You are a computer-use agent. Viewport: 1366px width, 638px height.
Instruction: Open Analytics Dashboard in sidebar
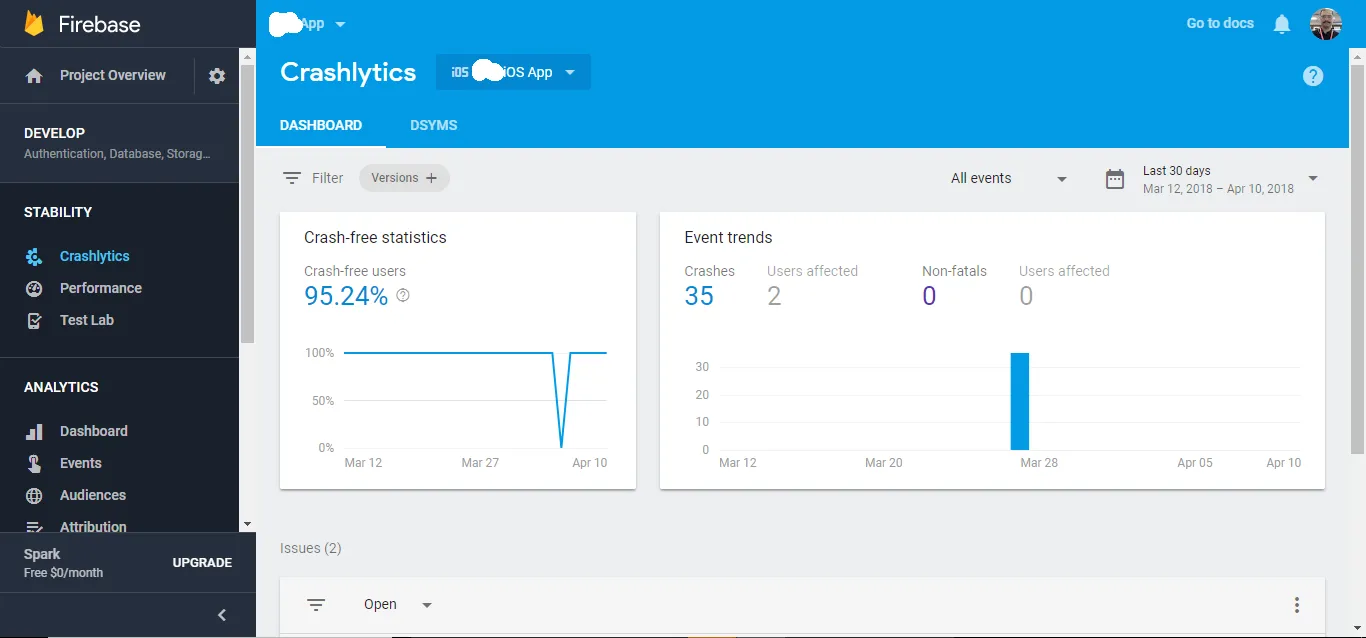click(x=94, y=431)
